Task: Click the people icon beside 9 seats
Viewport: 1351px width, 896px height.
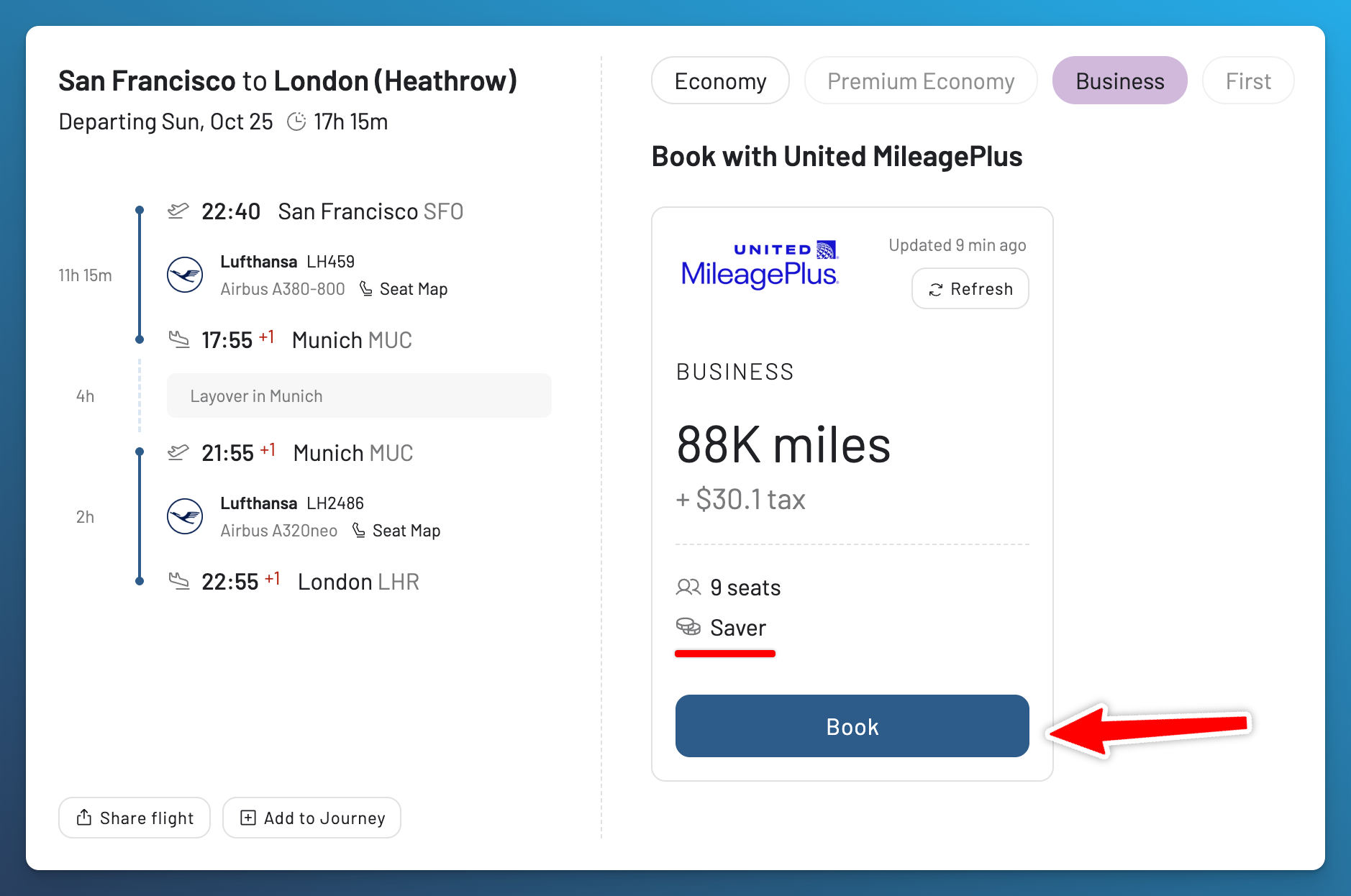Action: pos(688,588)
